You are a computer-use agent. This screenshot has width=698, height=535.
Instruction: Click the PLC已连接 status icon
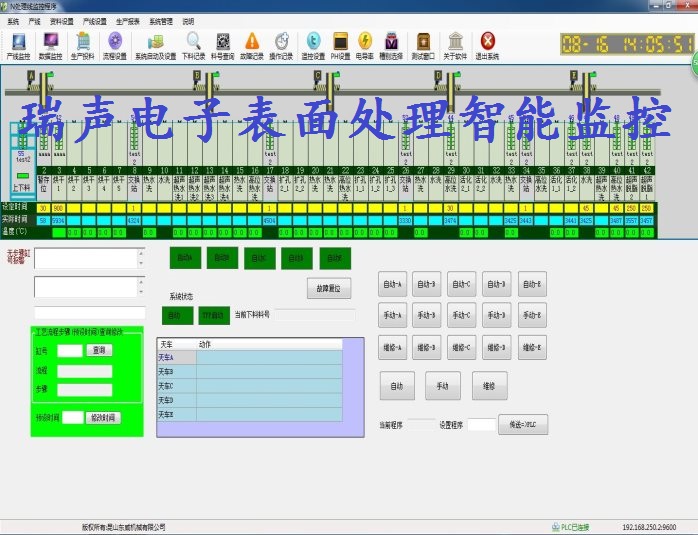[x=555, y=527]
